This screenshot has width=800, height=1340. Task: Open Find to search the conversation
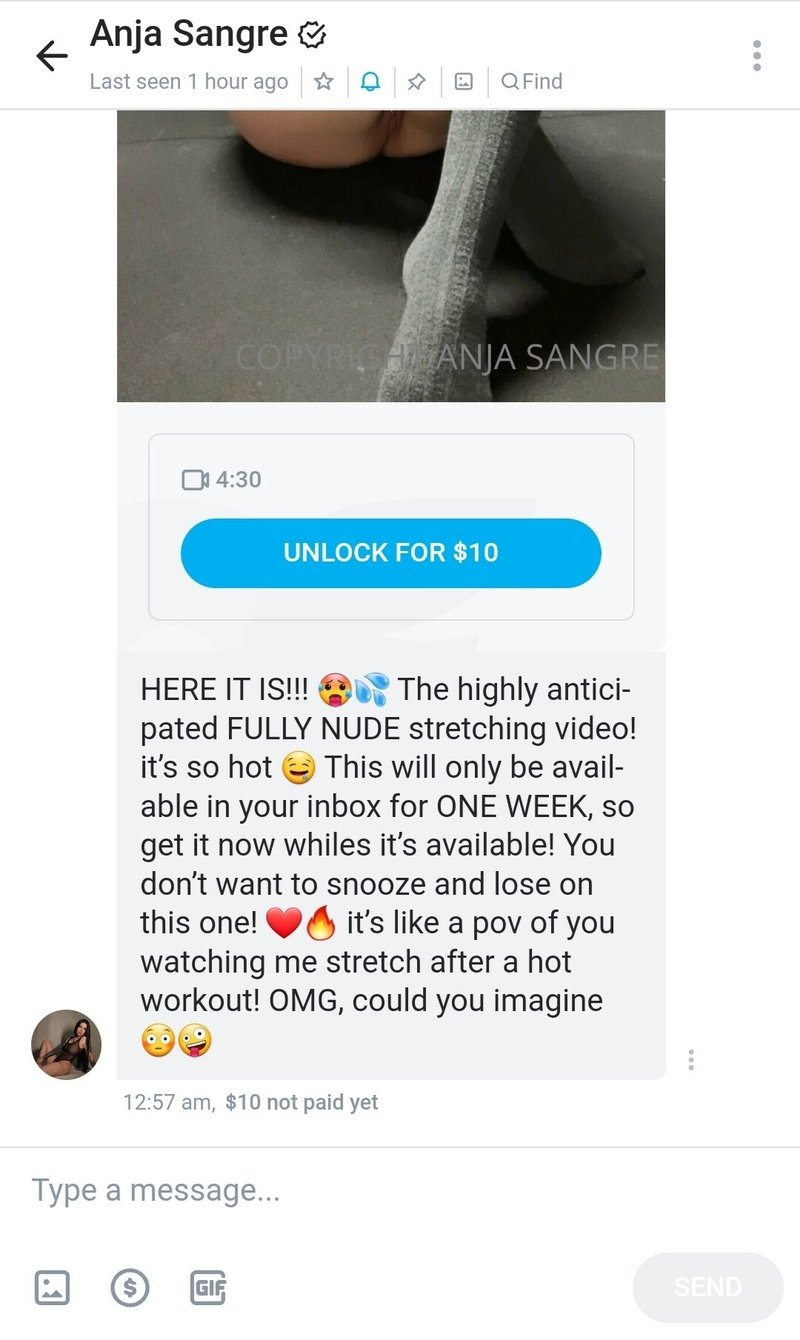(x=531, y=82)
